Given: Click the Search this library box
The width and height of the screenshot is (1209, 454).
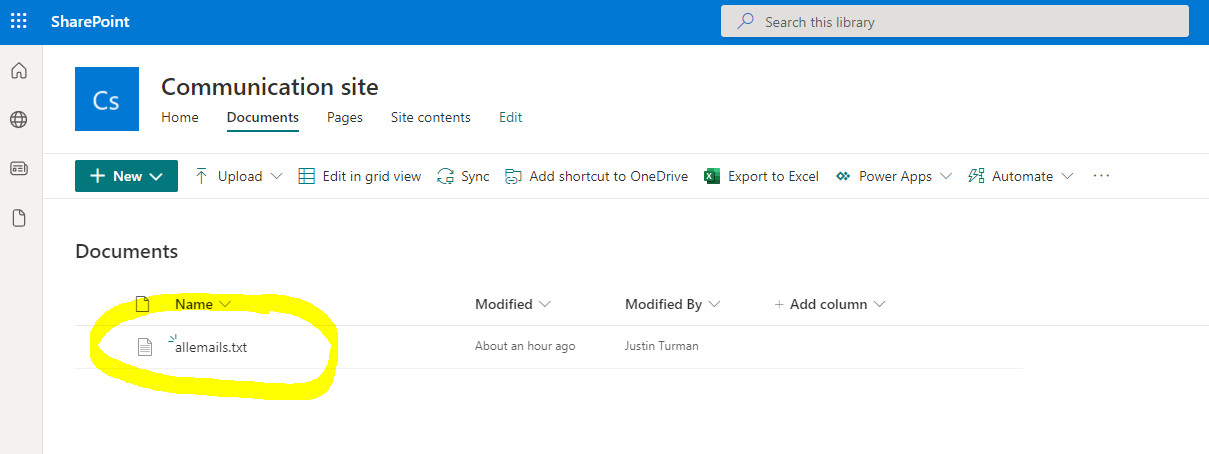Looking at the screenshot, I should [954, 21].
